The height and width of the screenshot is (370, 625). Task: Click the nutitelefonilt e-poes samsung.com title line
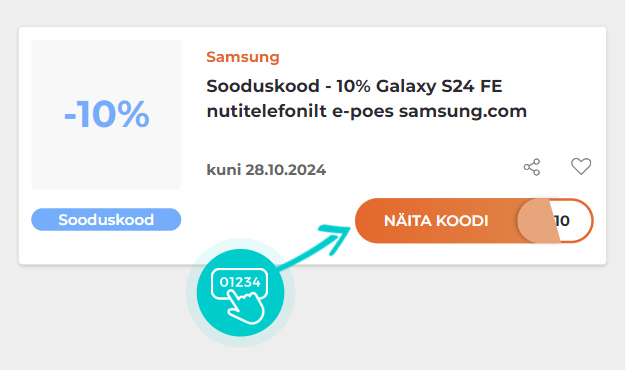click(367, 111)
